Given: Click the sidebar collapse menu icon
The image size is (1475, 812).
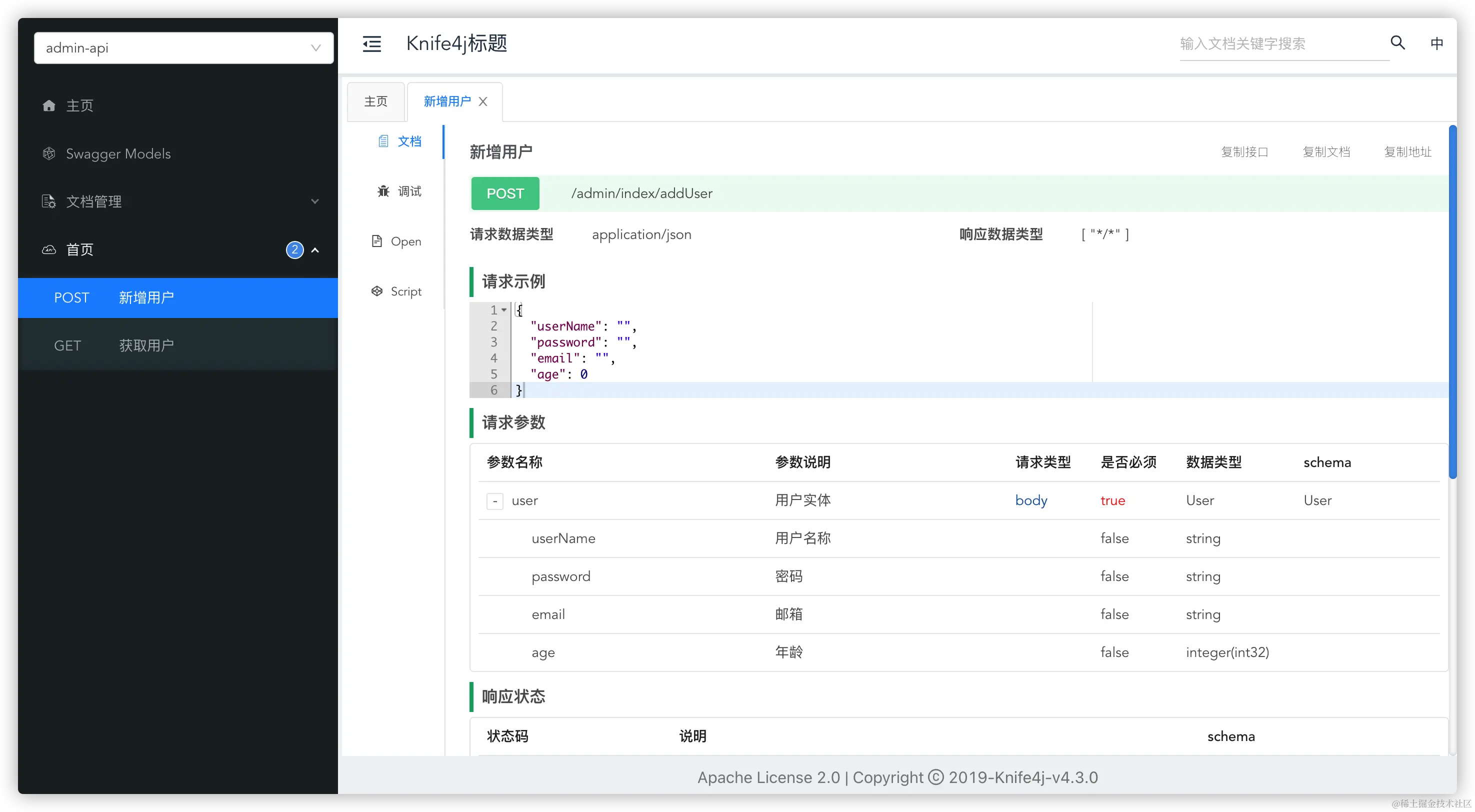Looking at the screenshot, I should 371,43.
